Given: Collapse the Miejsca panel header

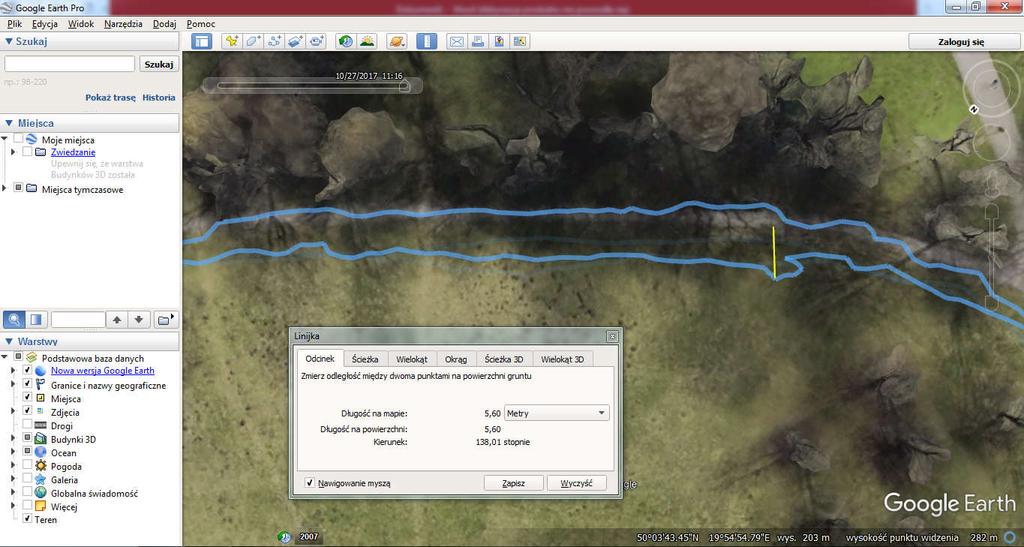Looking at the screenshot, I should pyautogui.click(x=89, y=123).
